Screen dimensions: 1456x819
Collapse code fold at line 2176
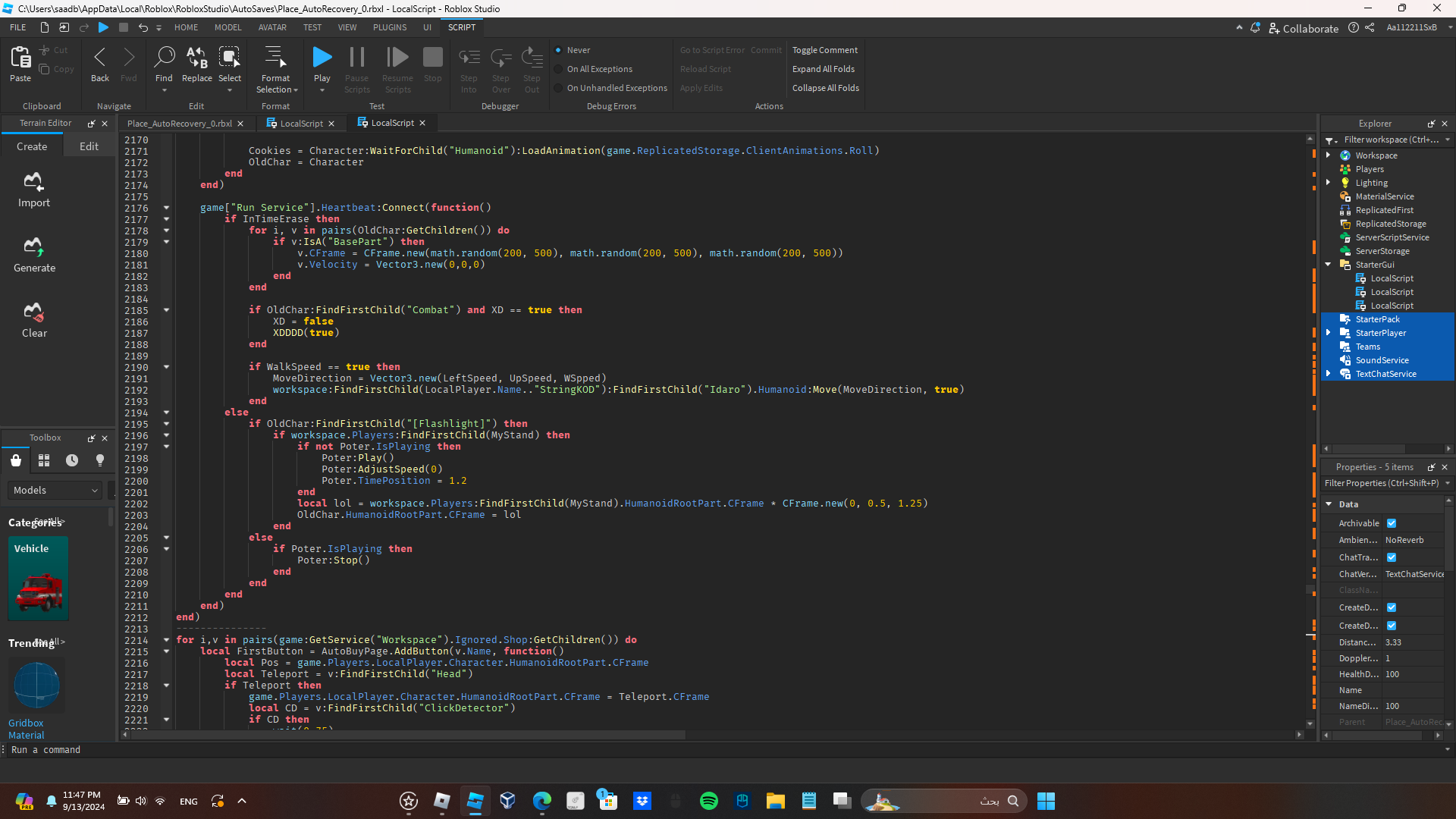(x=166, y=208)
